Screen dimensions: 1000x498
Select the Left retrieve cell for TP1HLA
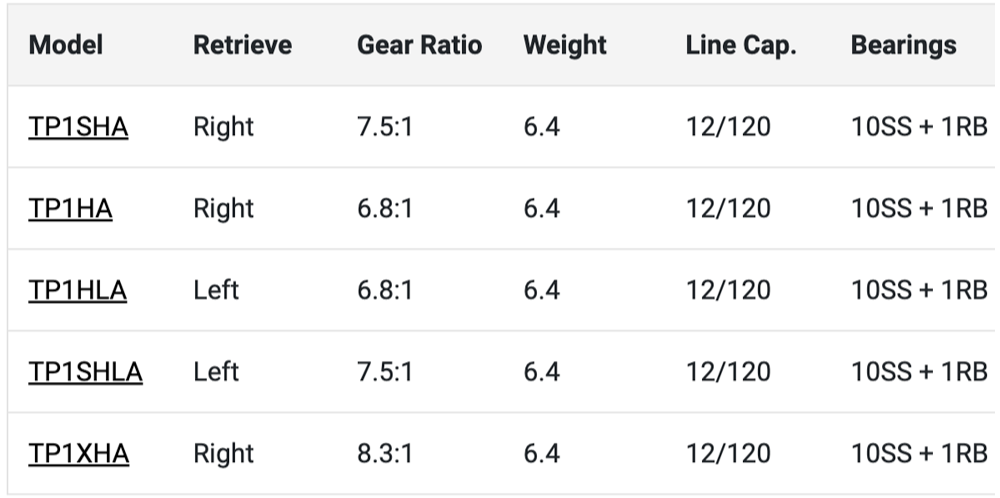(x=216, y=290)
